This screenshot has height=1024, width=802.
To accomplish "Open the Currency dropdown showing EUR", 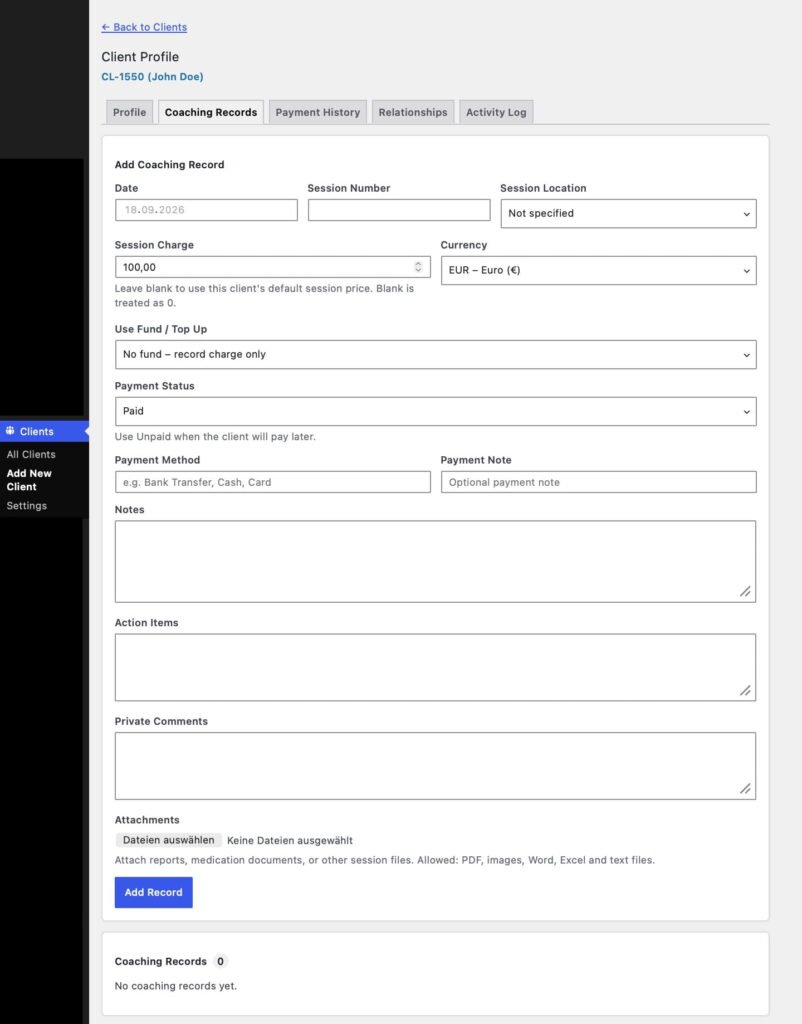I will [598, 270].
